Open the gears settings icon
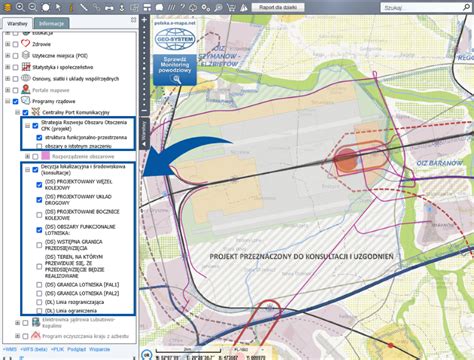The image size is (474, 360). [x=206, y=7]
